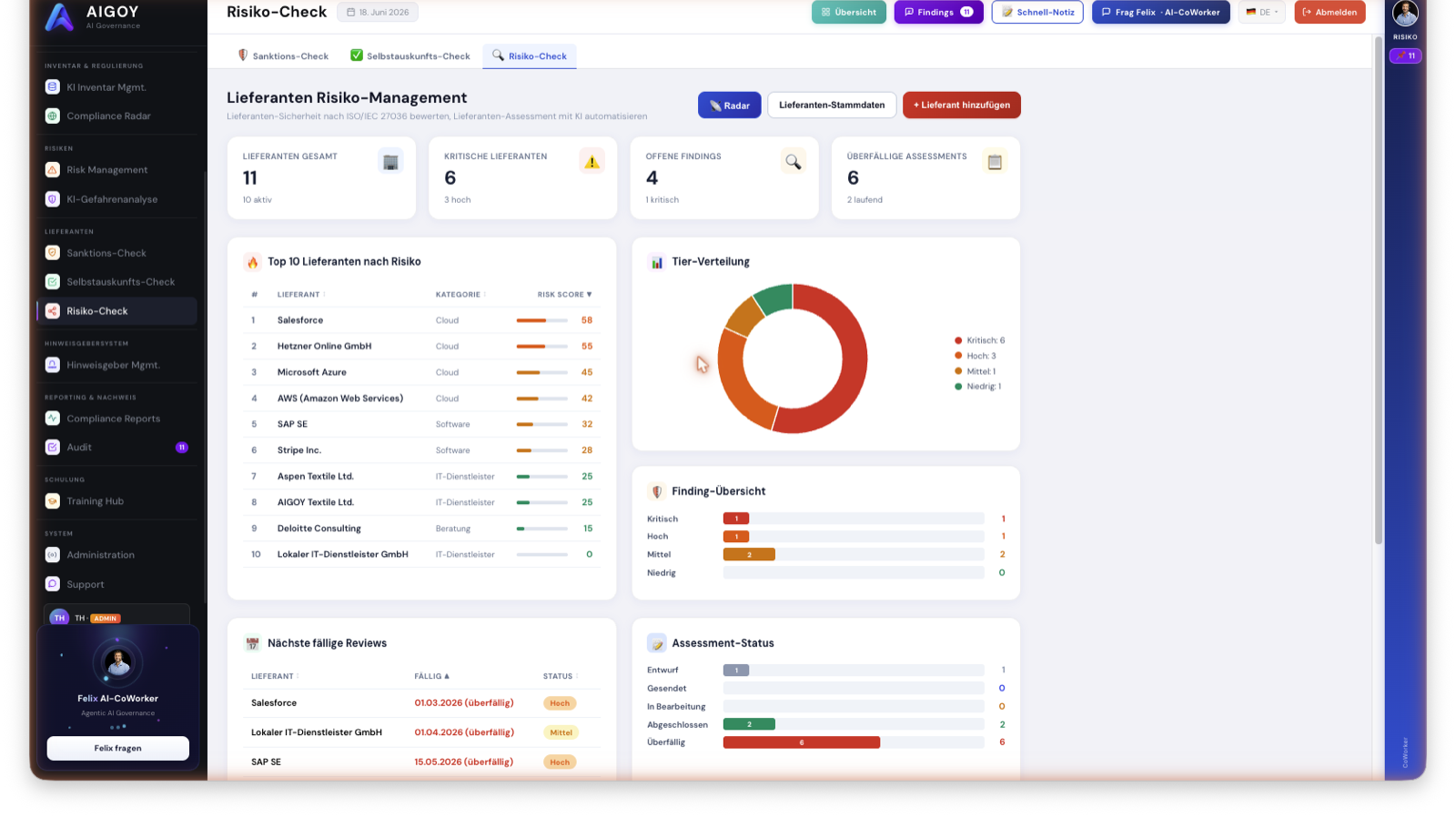This screenshot has width=1456, height=817.
Task: Select the Risk Management warning icon
Action: coord(53,170)
